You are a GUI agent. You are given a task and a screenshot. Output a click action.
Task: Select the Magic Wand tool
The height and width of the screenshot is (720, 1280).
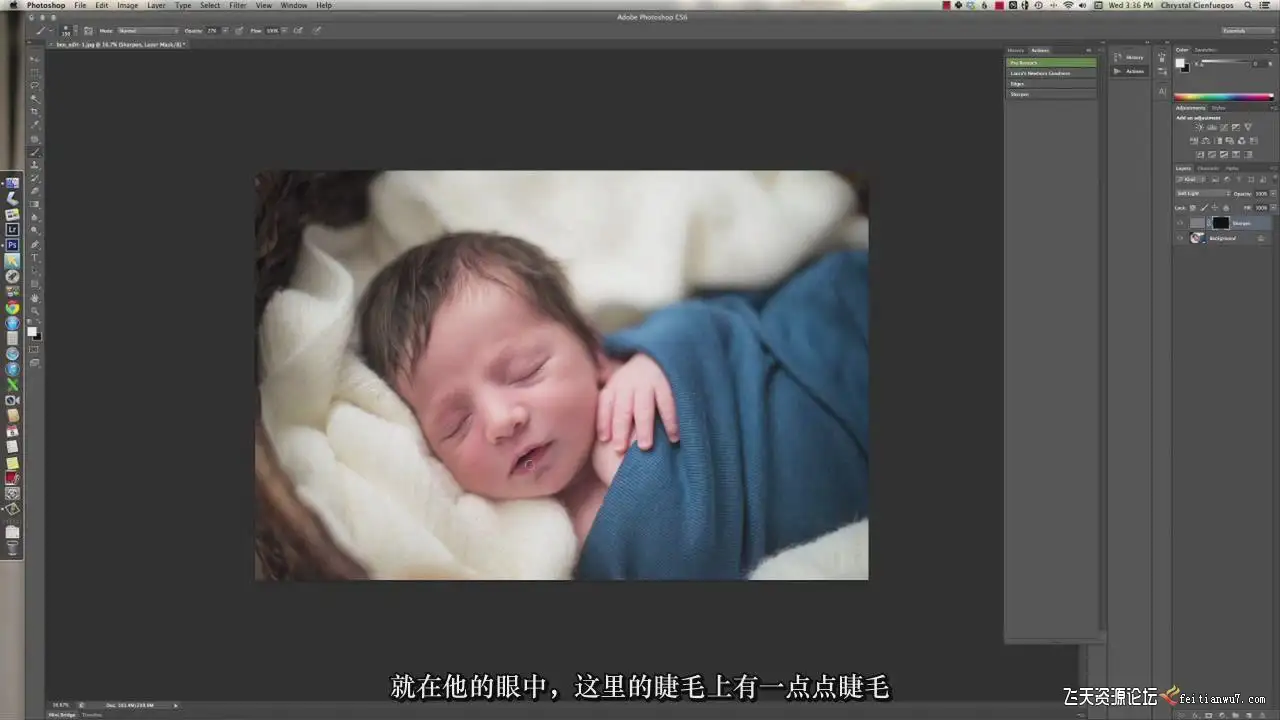click(35, 99)
